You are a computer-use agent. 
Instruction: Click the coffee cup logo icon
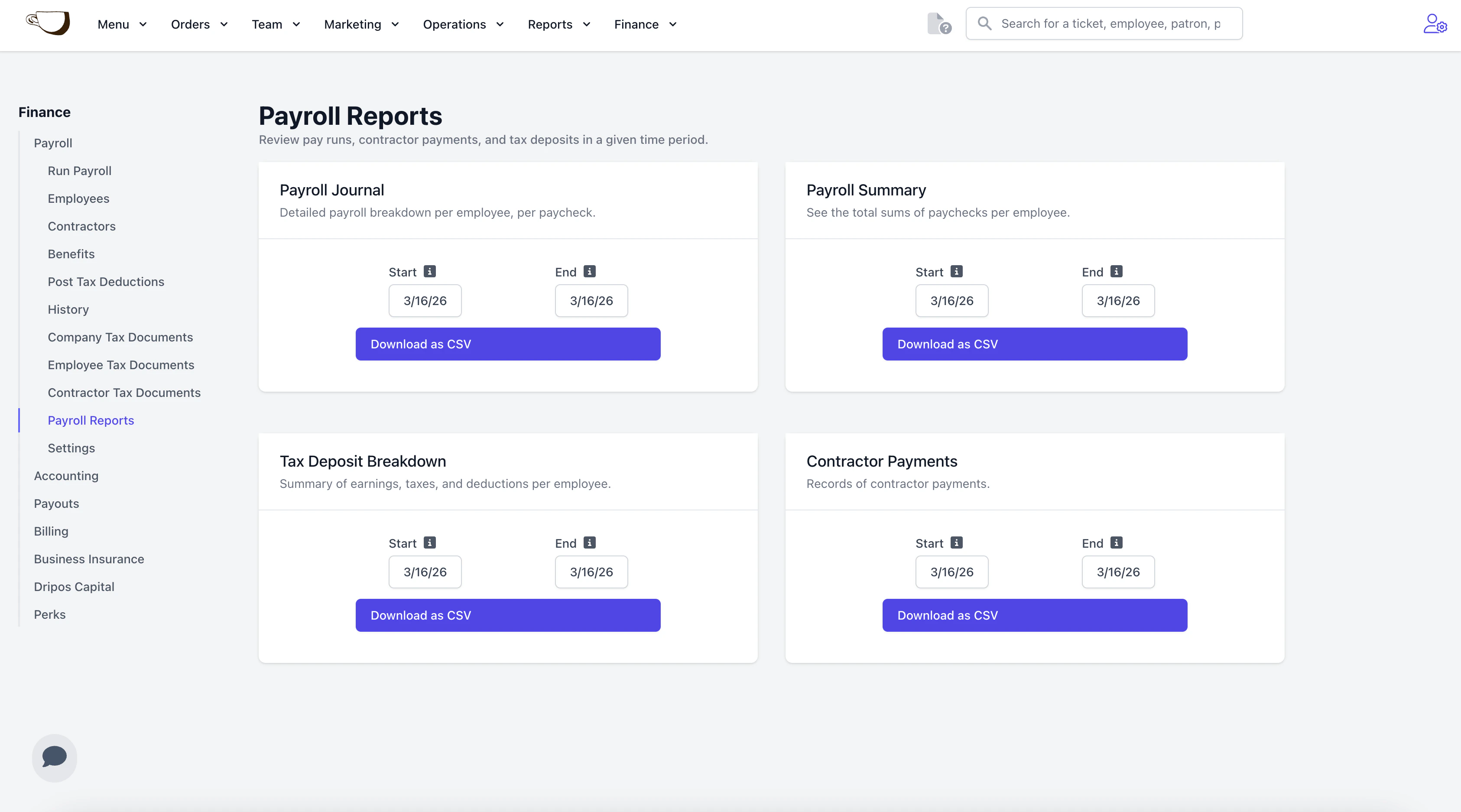[x=48, y=23]
